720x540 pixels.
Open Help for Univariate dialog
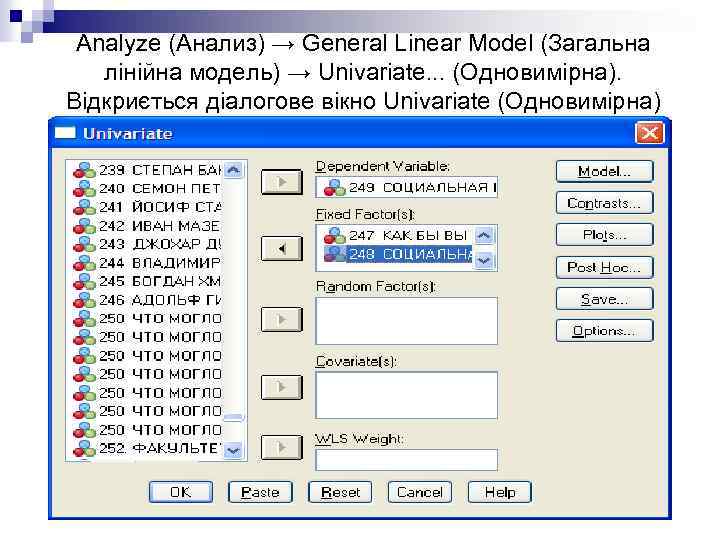[x=500, y=492]
